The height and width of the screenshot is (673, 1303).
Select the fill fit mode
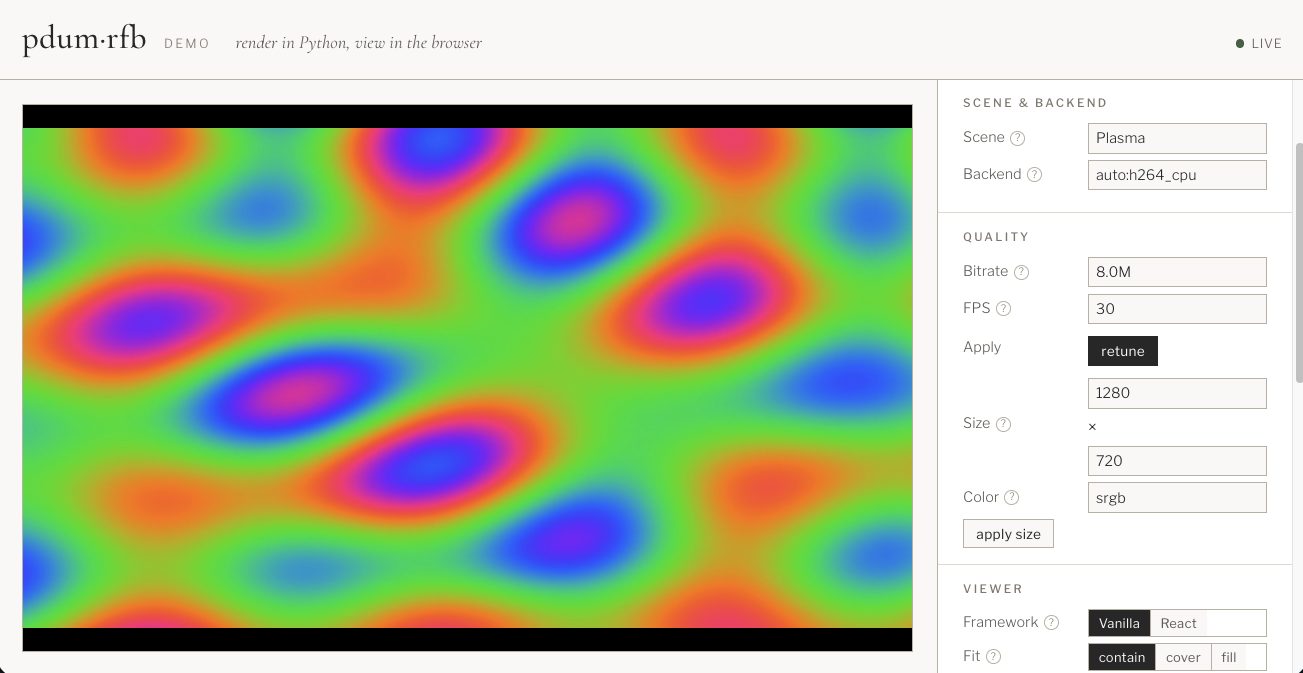point(1229,657)
